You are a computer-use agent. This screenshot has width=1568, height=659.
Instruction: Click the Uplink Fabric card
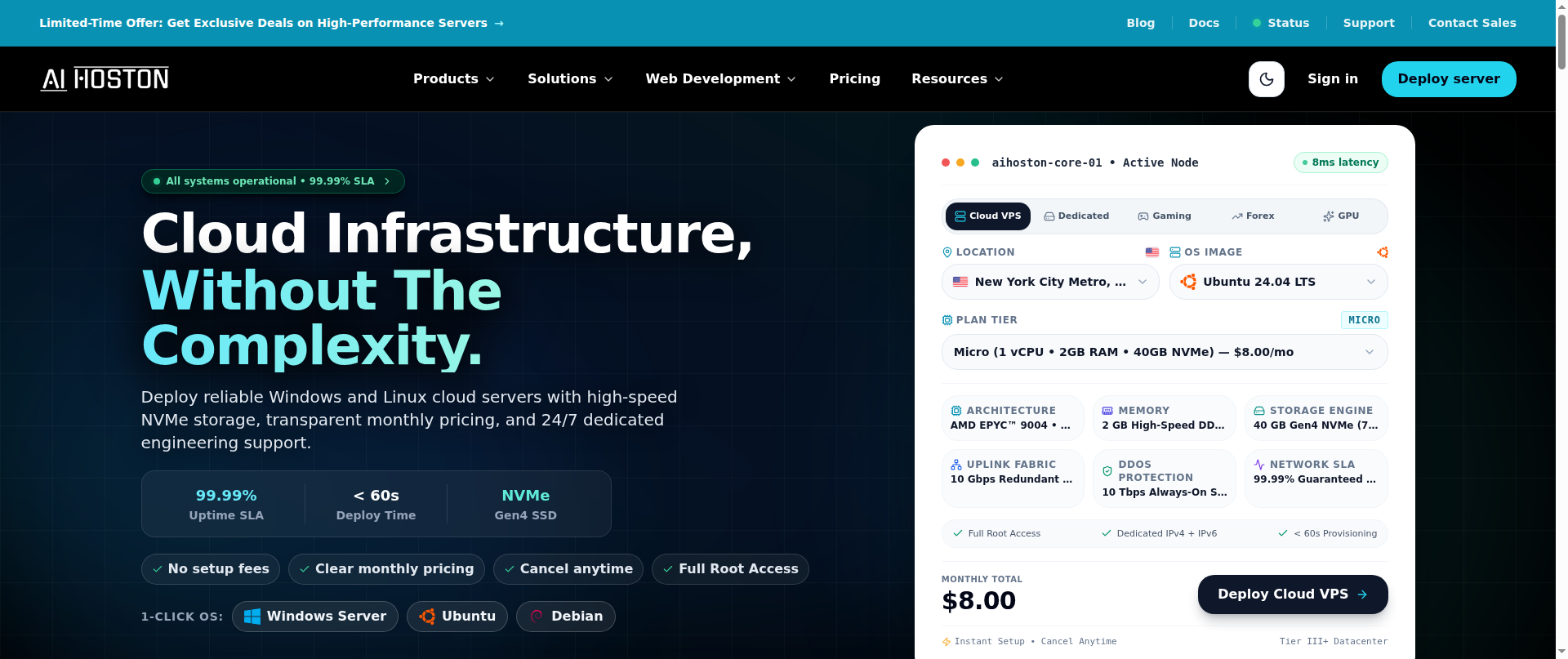tap(1013, 479)
